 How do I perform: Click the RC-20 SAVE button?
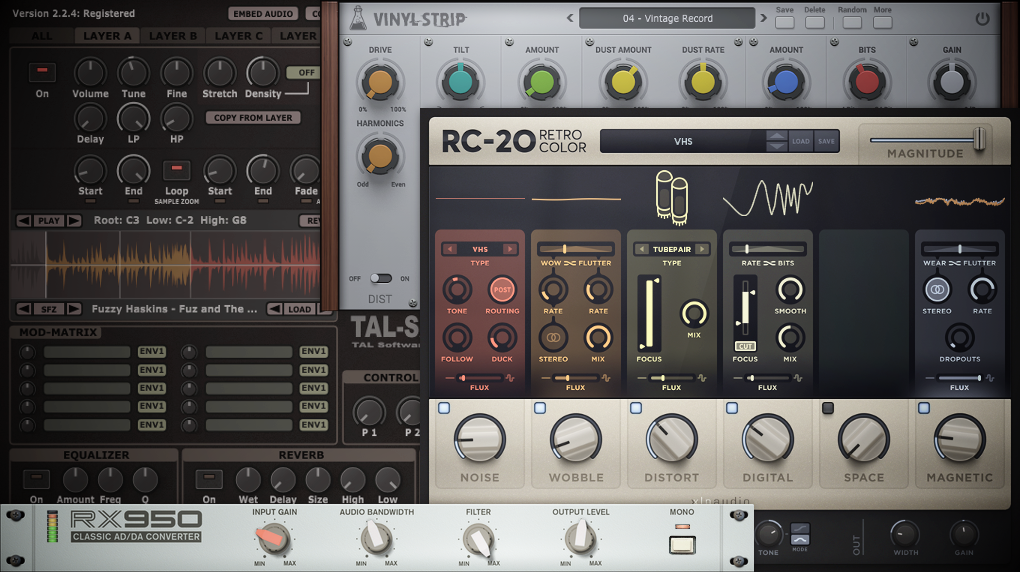[826, 141]
